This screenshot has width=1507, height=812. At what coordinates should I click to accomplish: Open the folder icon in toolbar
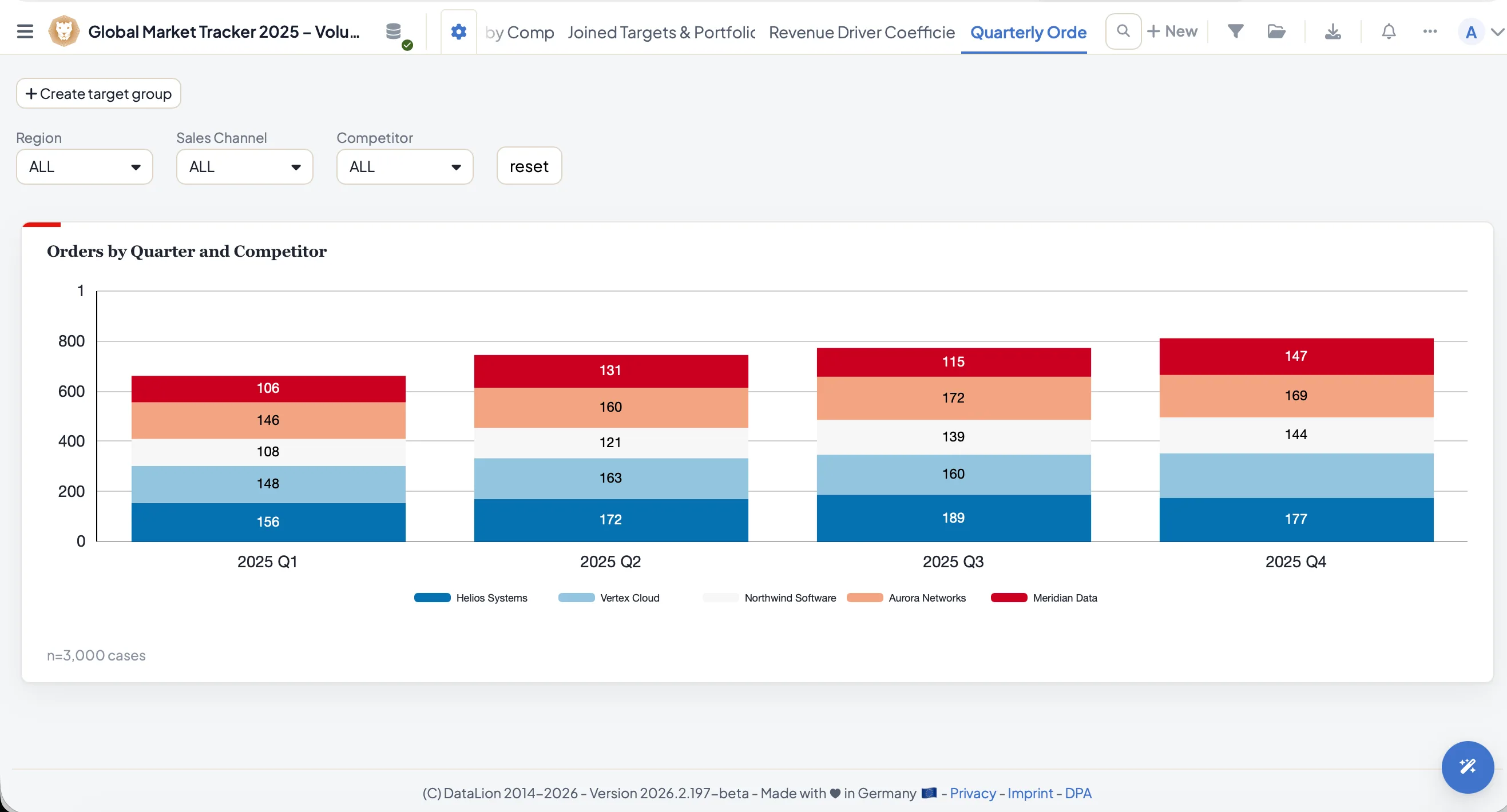click(x=1276, y=31)
